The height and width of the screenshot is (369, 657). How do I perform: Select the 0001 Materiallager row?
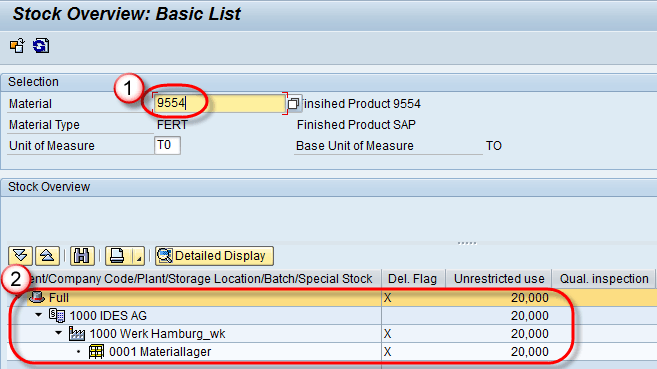click(332, 351)
